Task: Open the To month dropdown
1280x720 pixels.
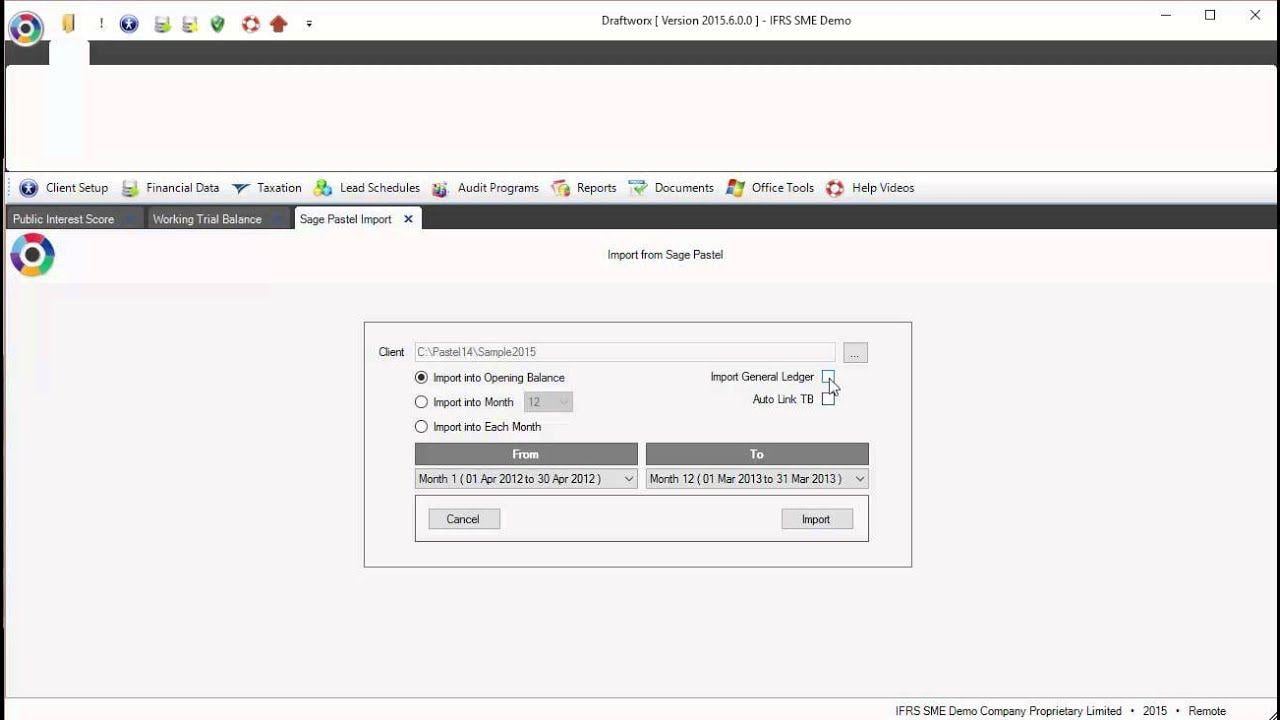Action: (x=757, y=479)
